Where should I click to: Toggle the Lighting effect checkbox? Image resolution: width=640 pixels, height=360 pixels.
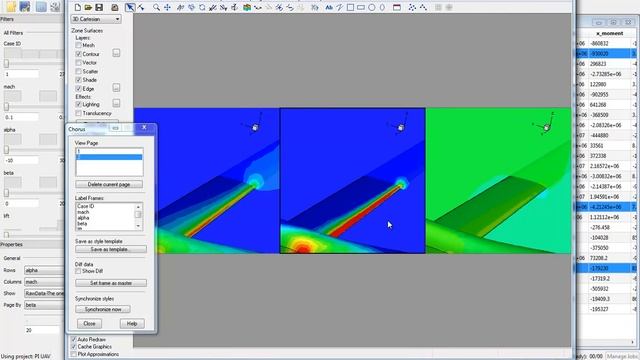(78, 104)
